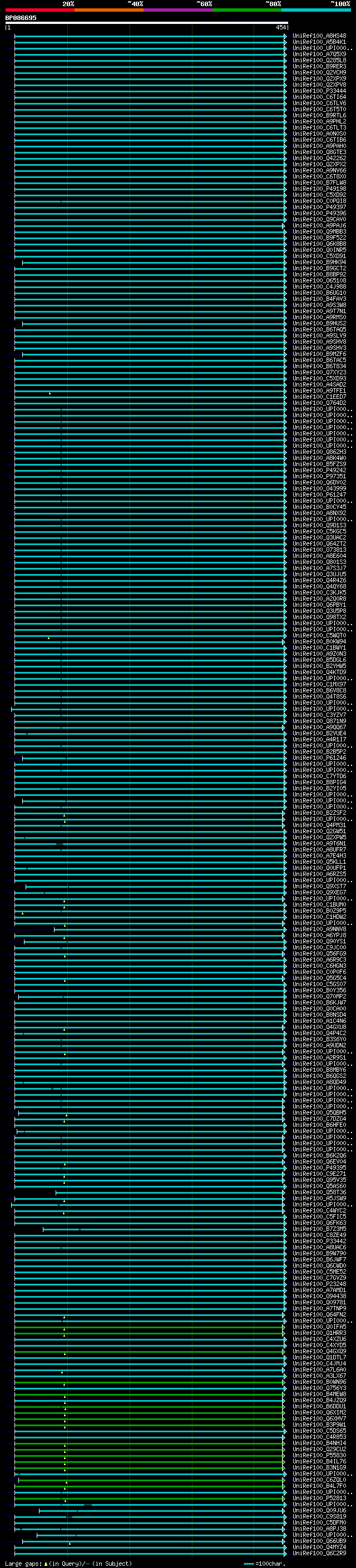This screenshot has height=1568, width=356.
Task: Open hit UniRef100_A8MS48
Action: point(319,36)
